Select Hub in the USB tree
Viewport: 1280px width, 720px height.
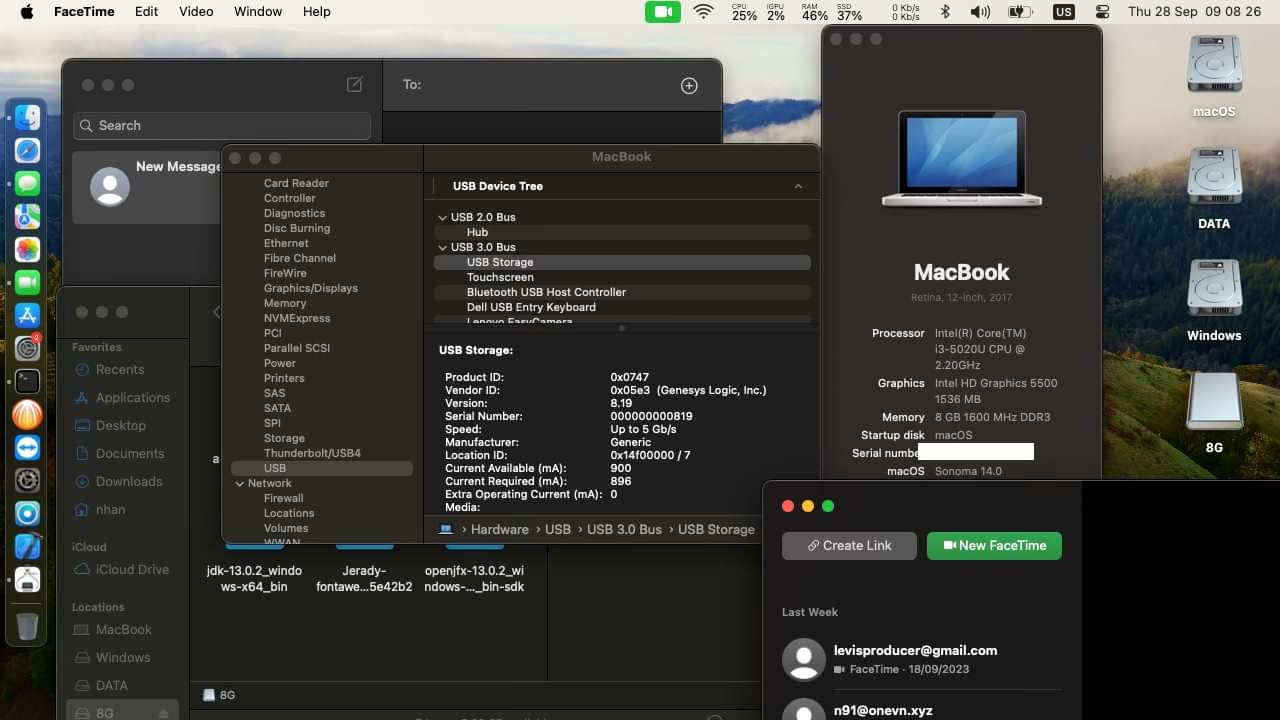coord(622,232)
